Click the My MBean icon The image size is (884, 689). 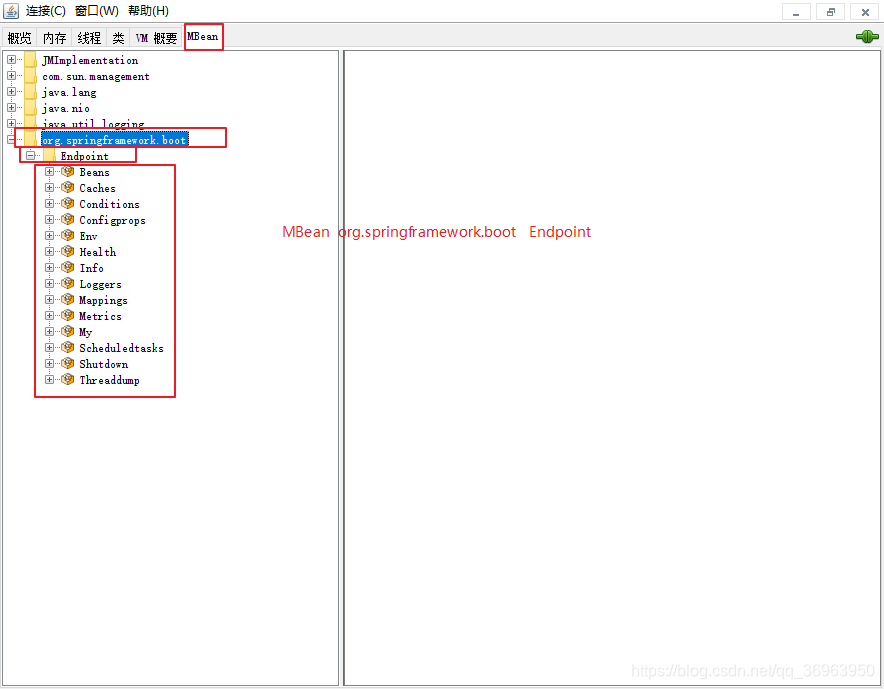pos(68,332)
